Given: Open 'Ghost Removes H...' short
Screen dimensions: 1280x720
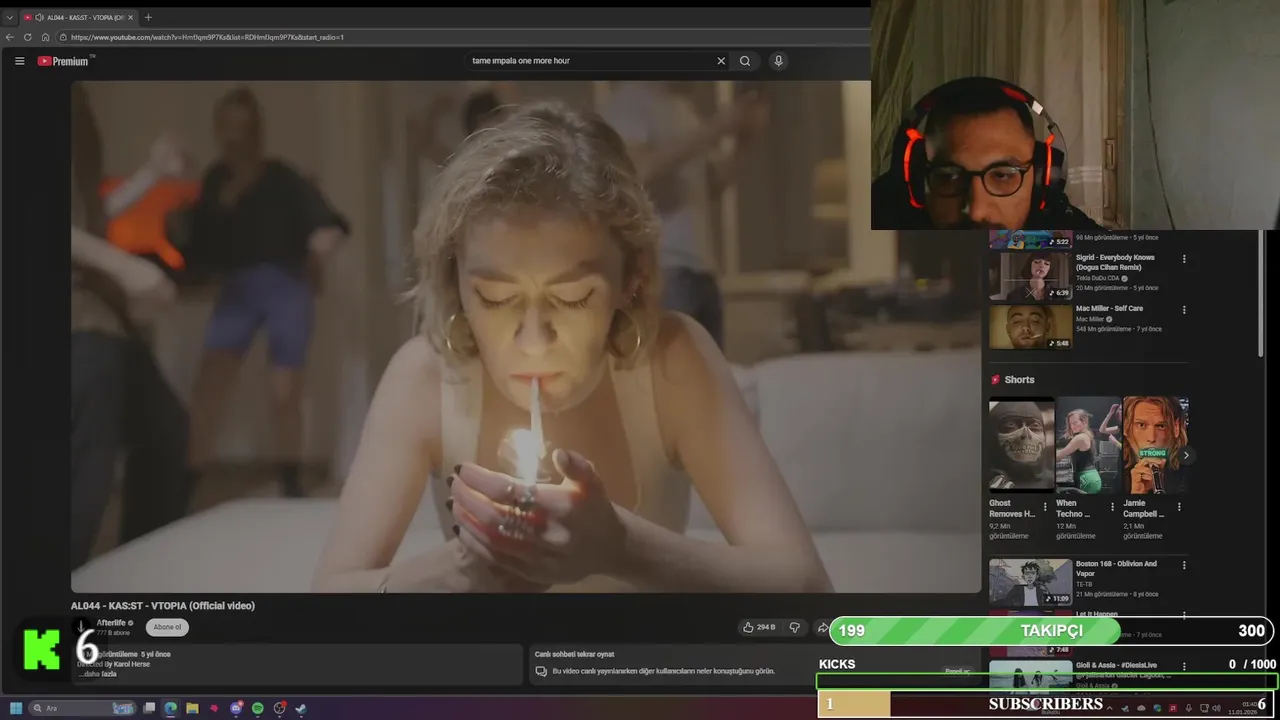Looking at the screenshot, I should point(1021,444).
